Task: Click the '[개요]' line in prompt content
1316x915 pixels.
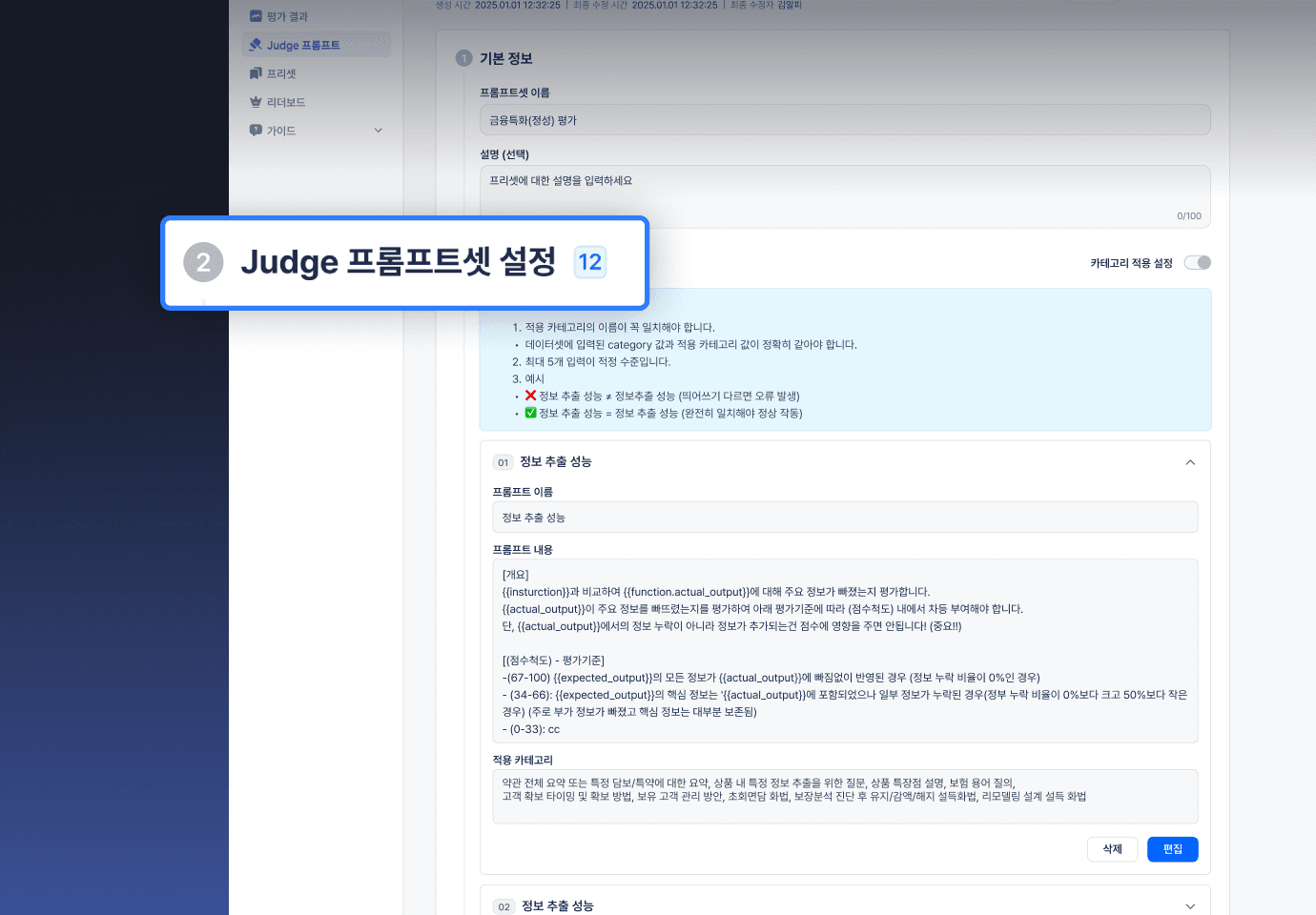Action: tap(515, 575)
